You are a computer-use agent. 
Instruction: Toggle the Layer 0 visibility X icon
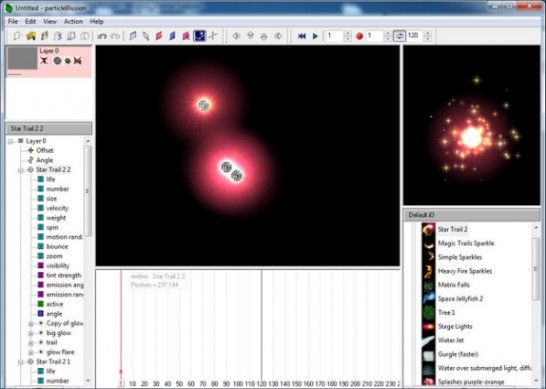click(x=44, y=61)
